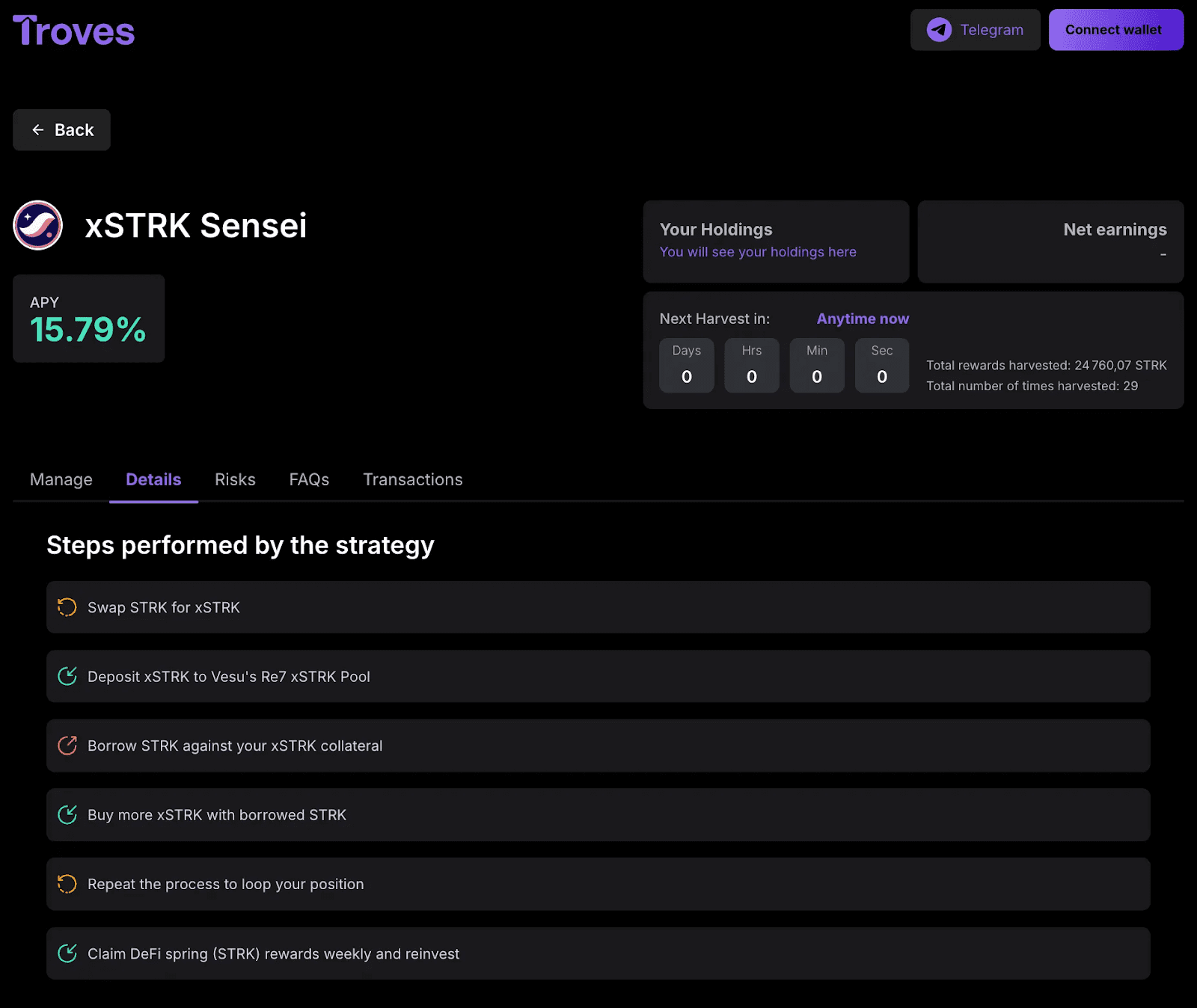
Task: Click the borrow arrow icon on collateral step
Action: click(x=67, y=746)
